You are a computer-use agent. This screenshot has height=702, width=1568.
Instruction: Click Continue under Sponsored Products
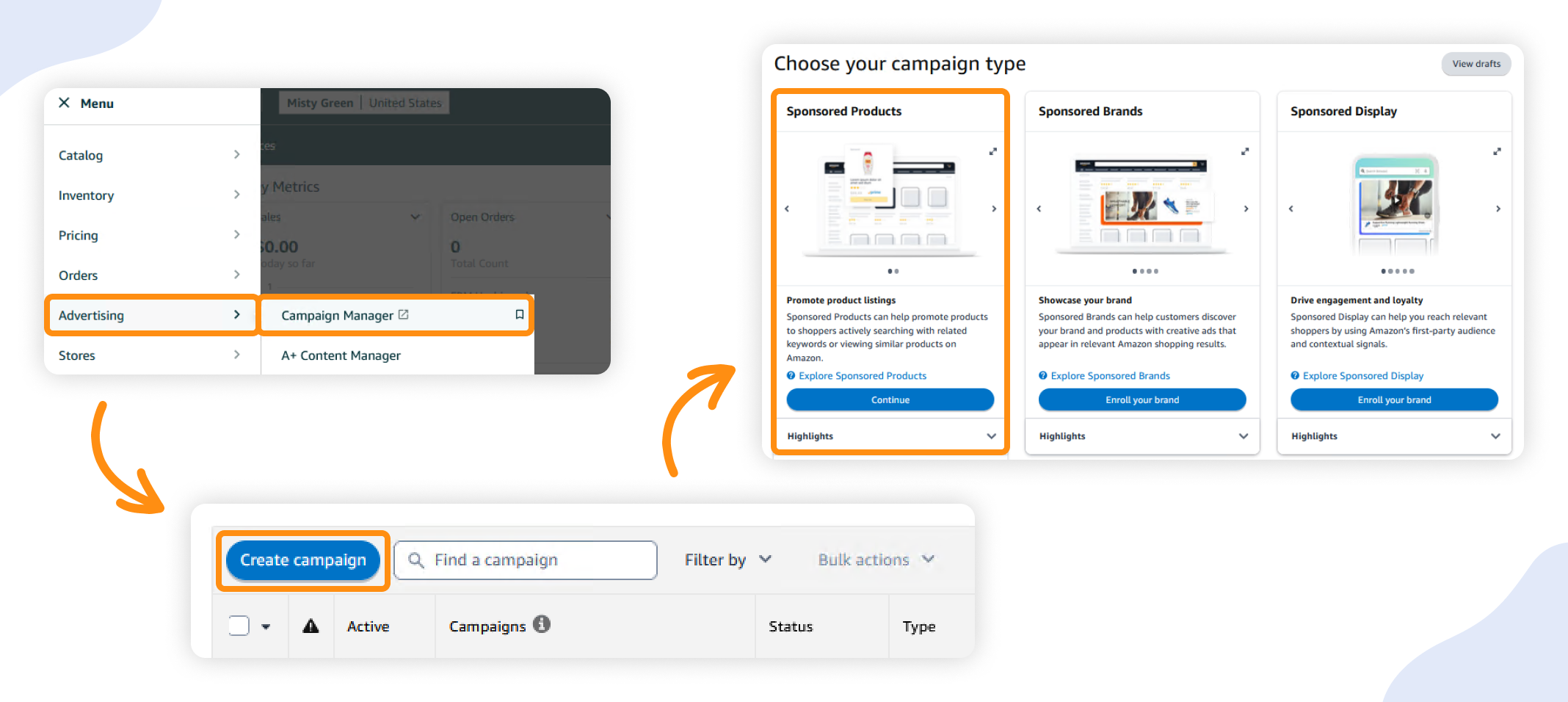point(890,399)
